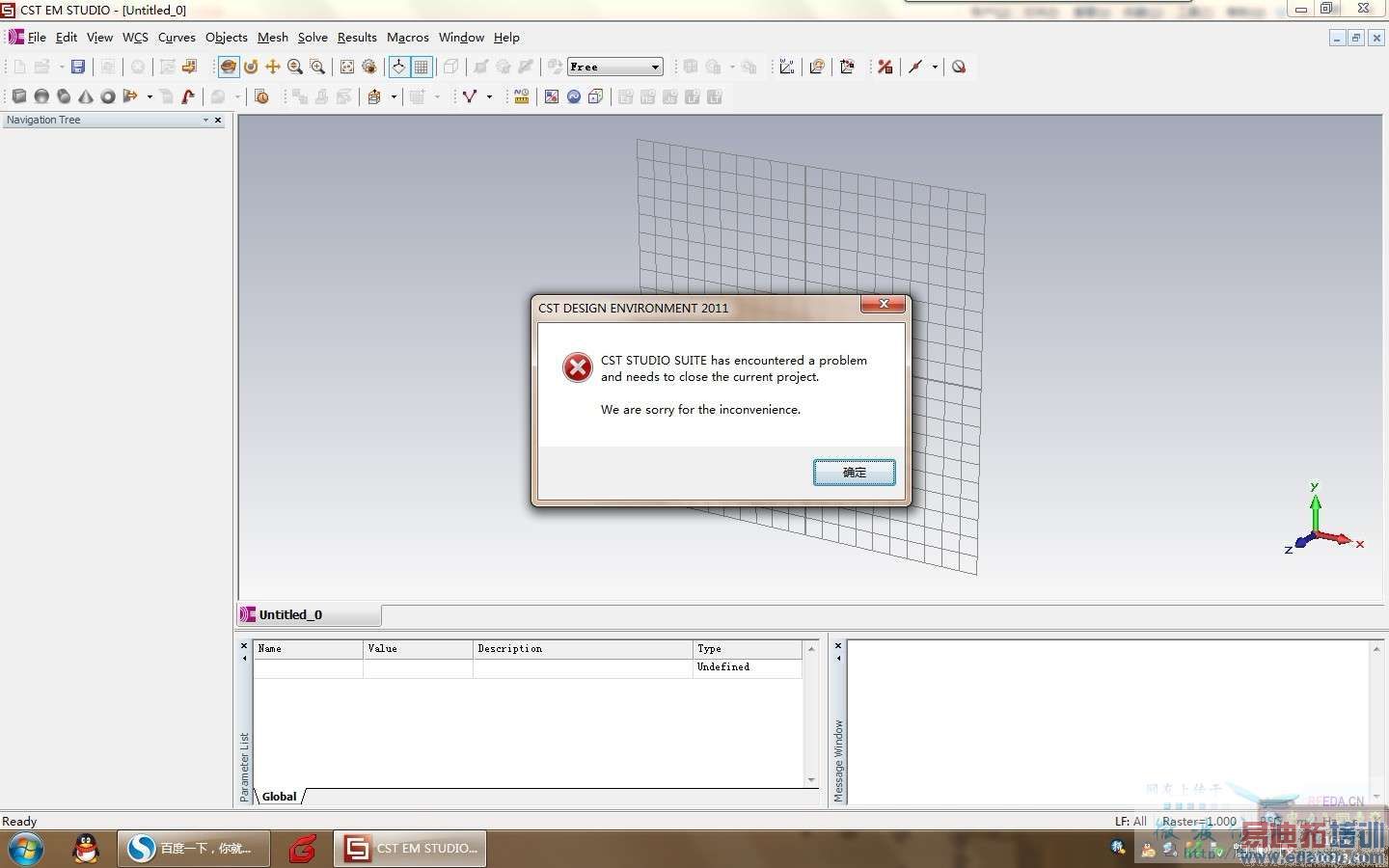Open the Results menu

pos(357,37)
